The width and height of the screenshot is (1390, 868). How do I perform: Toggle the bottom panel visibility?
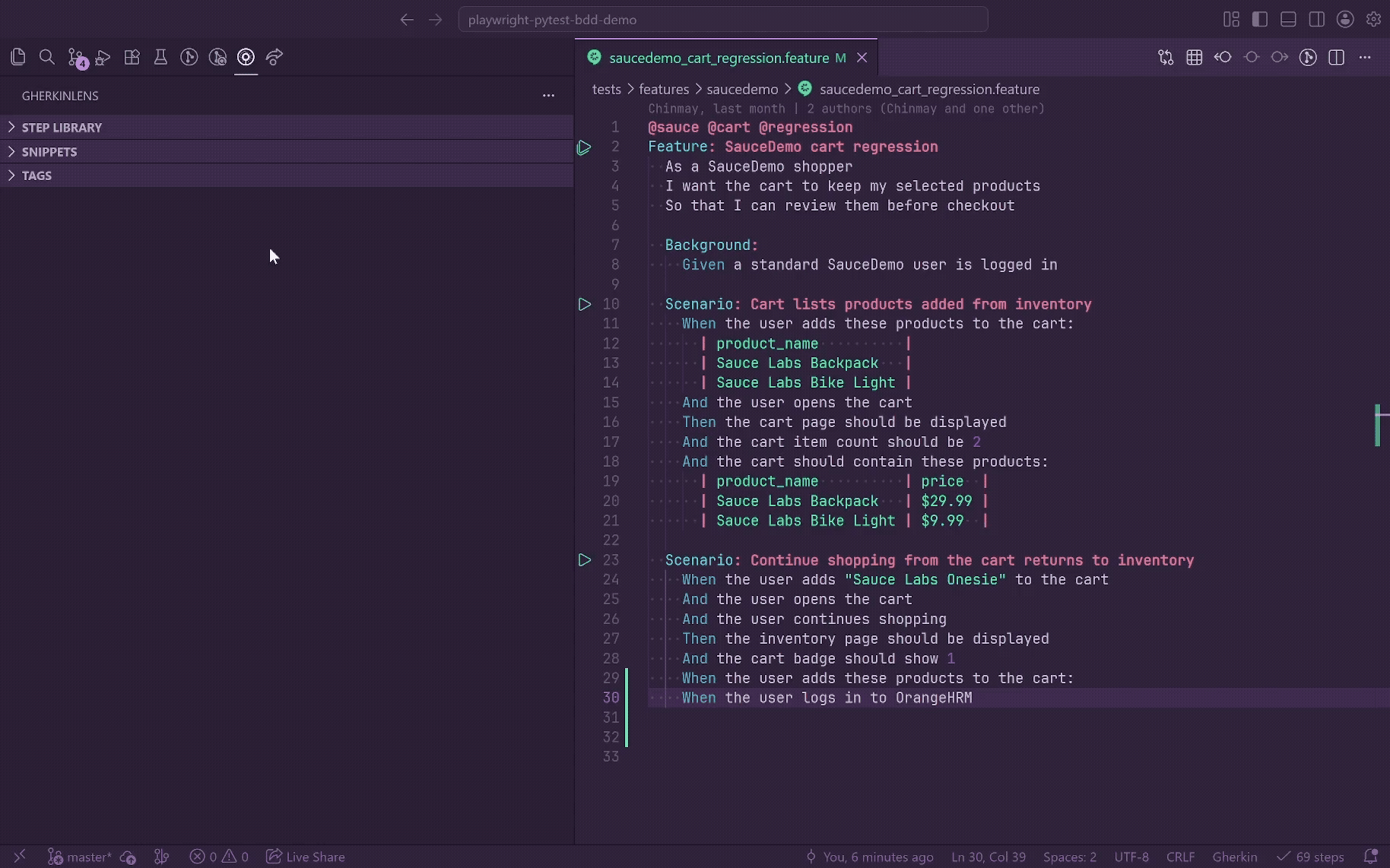click(1288, 20)
